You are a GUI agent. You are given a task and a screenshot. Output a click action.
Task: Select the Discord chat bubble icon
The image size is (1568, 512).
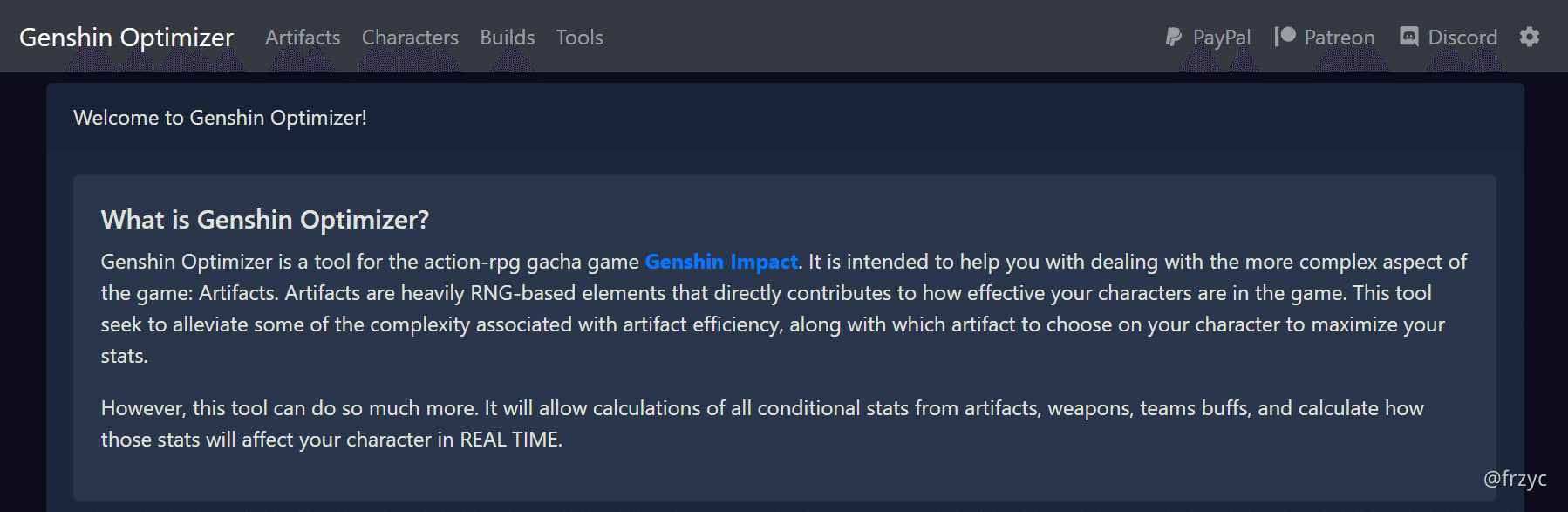coord(1409,37)
